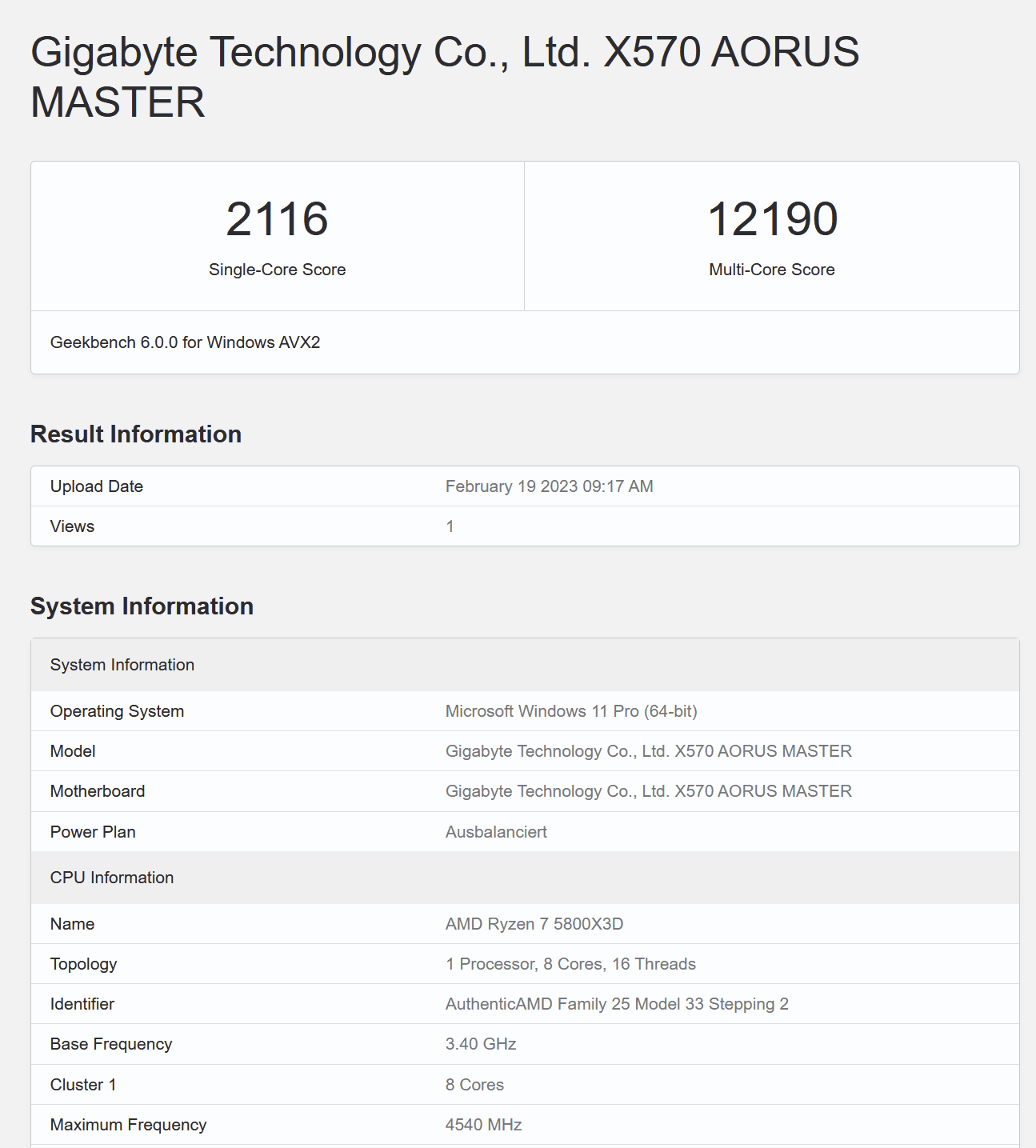The image size is (1036, 1148).
Task: Click the "Result Information" heading
Action: tap(136, 434)
